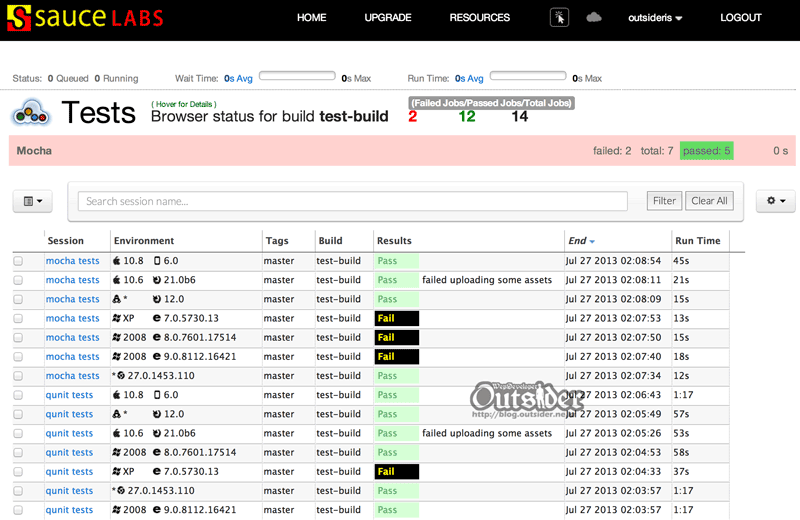Check the box for mocha tests 02:07:34

pos(18,376)
